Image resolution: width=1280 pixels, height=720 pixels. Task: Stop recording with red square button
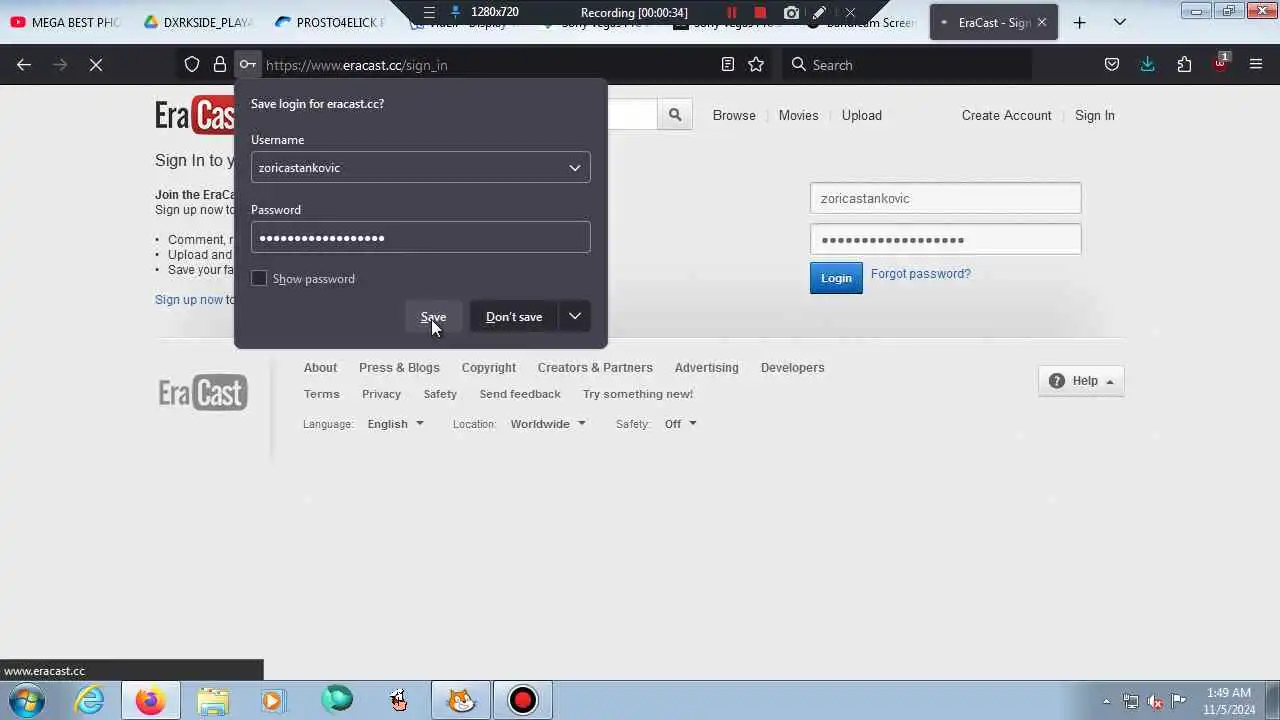(760, 13)
